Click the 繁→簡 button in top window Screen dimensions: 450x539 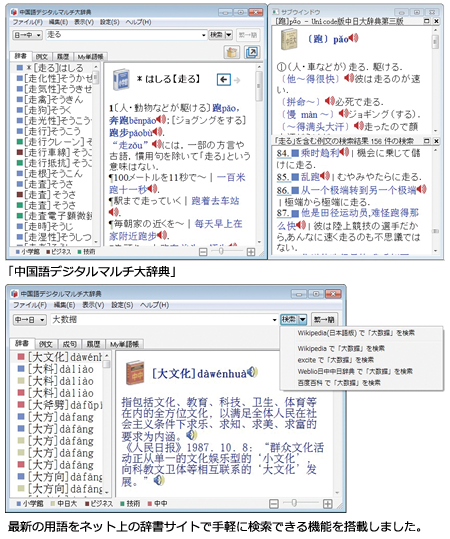click(248, 35)
